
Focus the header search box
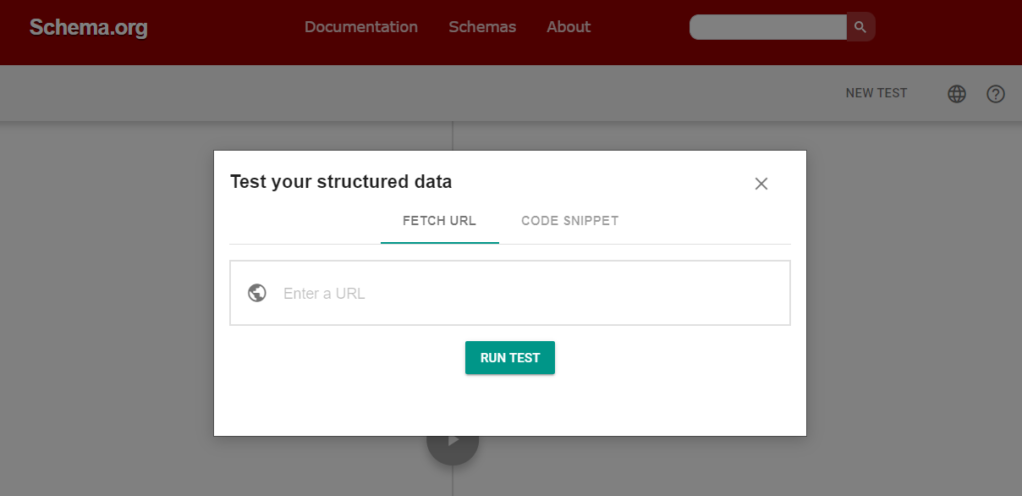pos(767,27)
